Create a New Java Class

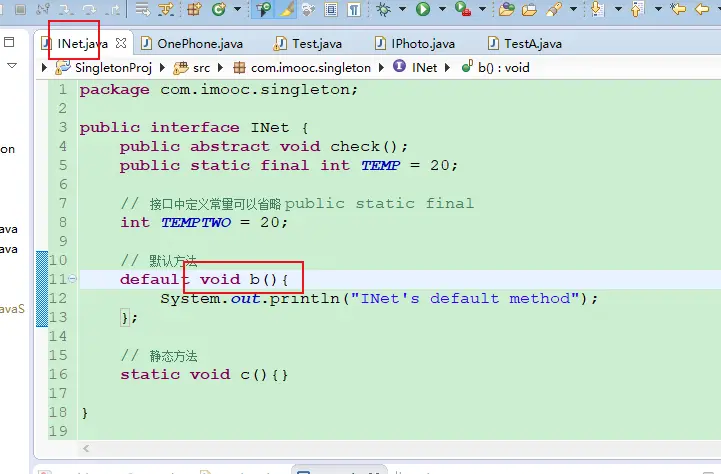(x=219, y=9)
